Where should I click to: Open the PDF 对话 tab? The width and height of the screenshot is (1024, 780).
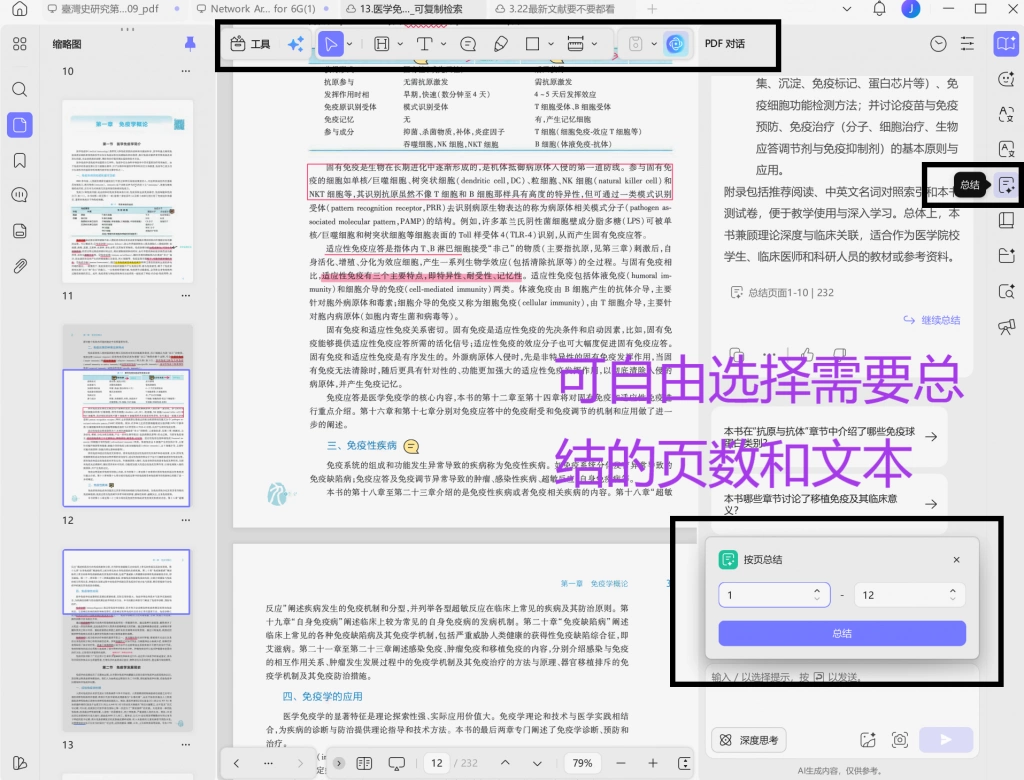(x=725, y=44)
